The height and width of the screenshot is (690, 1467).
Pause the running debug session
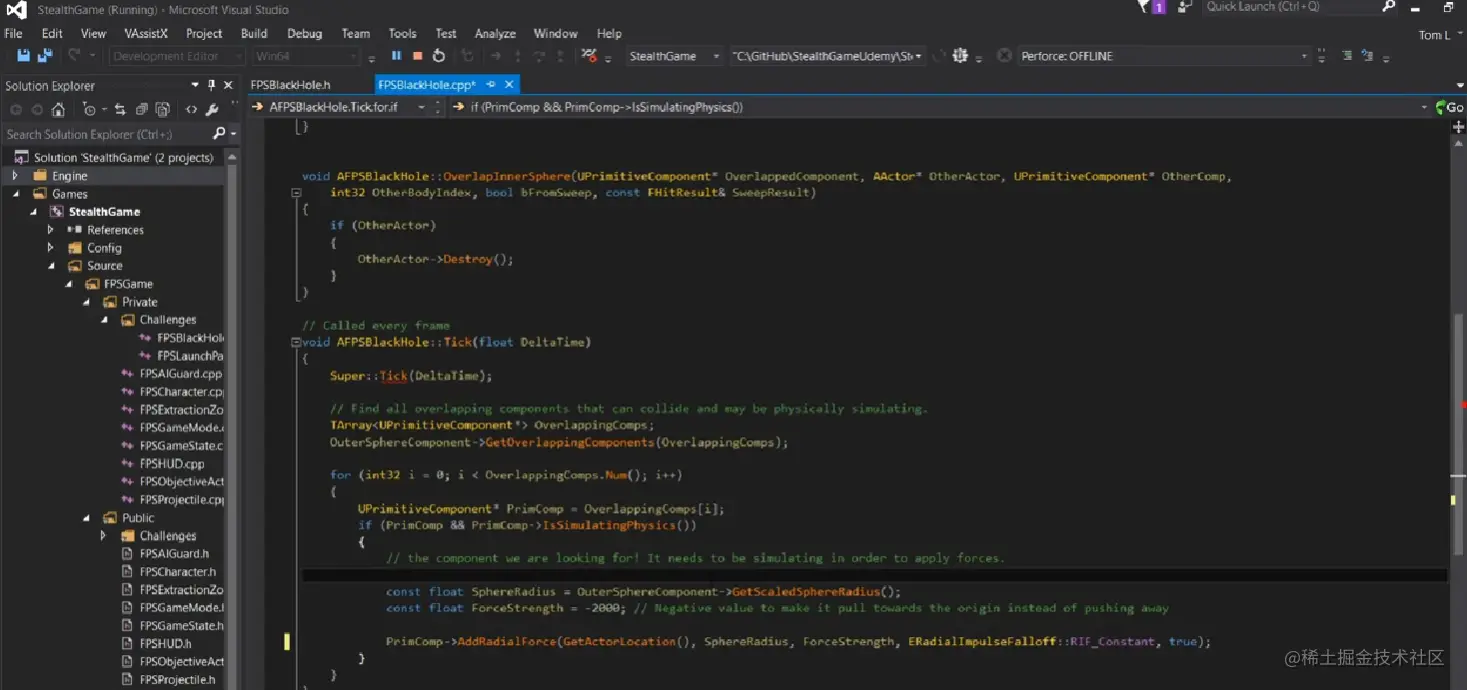[396, 56]
